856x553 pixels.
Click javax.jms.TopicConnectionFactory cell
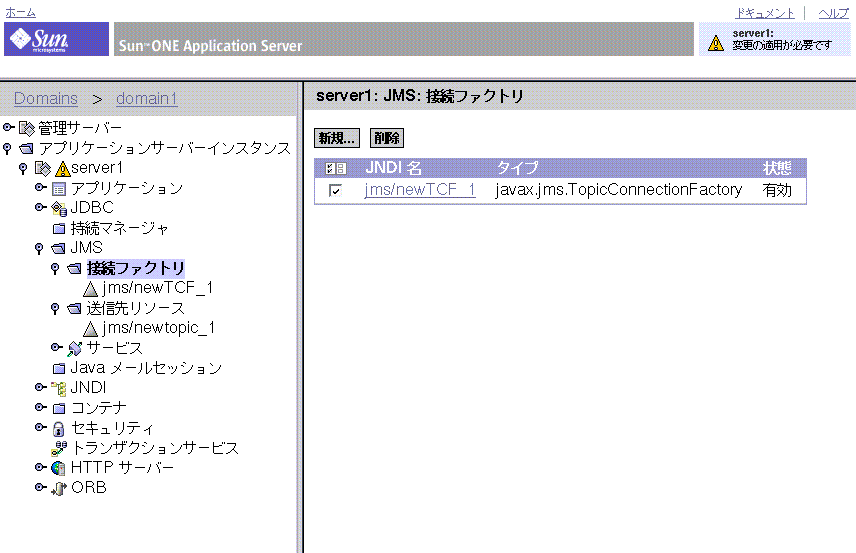(619, 189)
